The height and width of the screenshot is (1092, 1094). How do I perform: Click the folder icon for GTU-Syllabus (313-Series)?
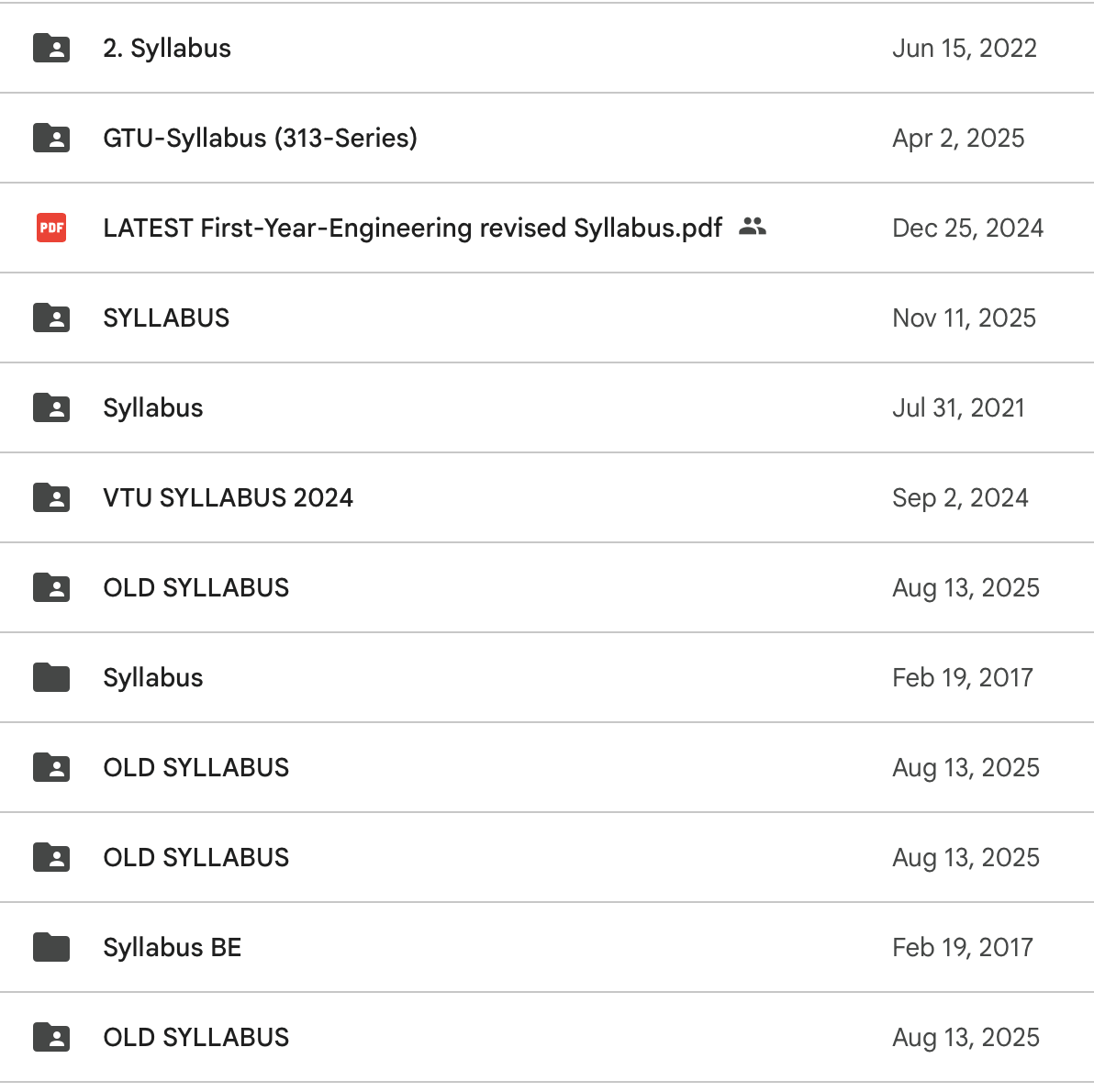pyautogui.click(x=51, y=138)
